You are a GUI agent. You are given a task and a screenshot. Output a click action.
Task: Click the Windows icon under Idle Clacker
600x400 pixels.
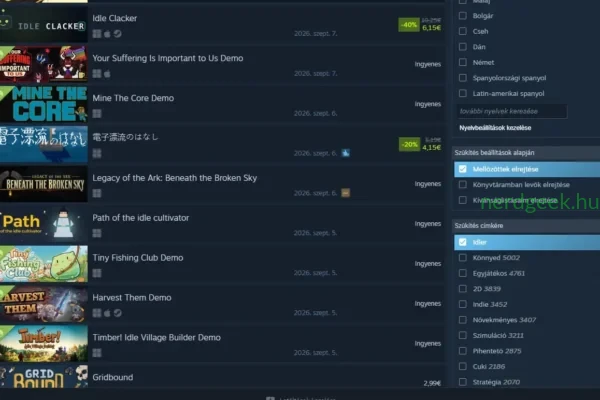[x=97, y=34]
